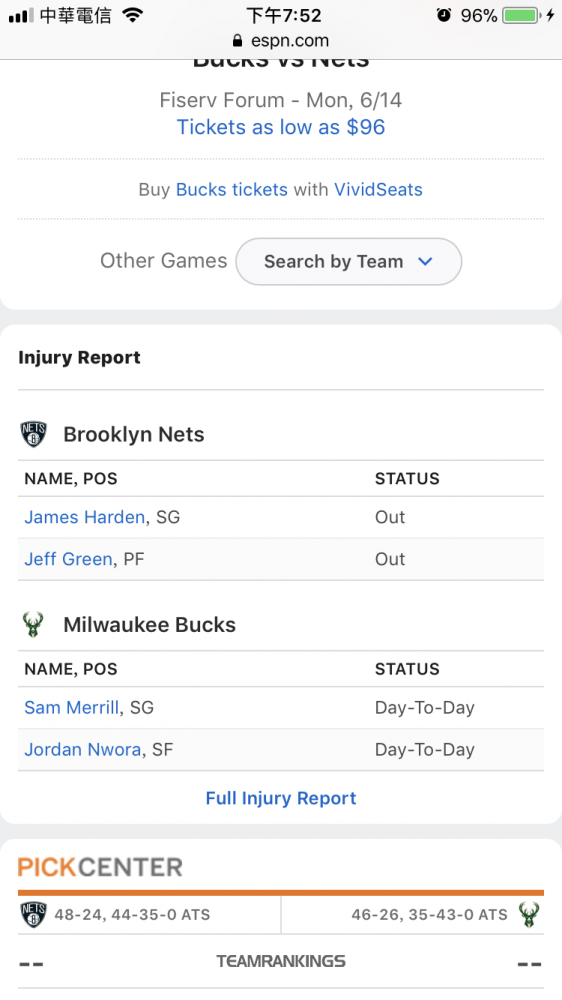Tap the Nets logo in PickCenter row
The height and width of the screenshot is (1000, 562).
[x=33, y=915]
